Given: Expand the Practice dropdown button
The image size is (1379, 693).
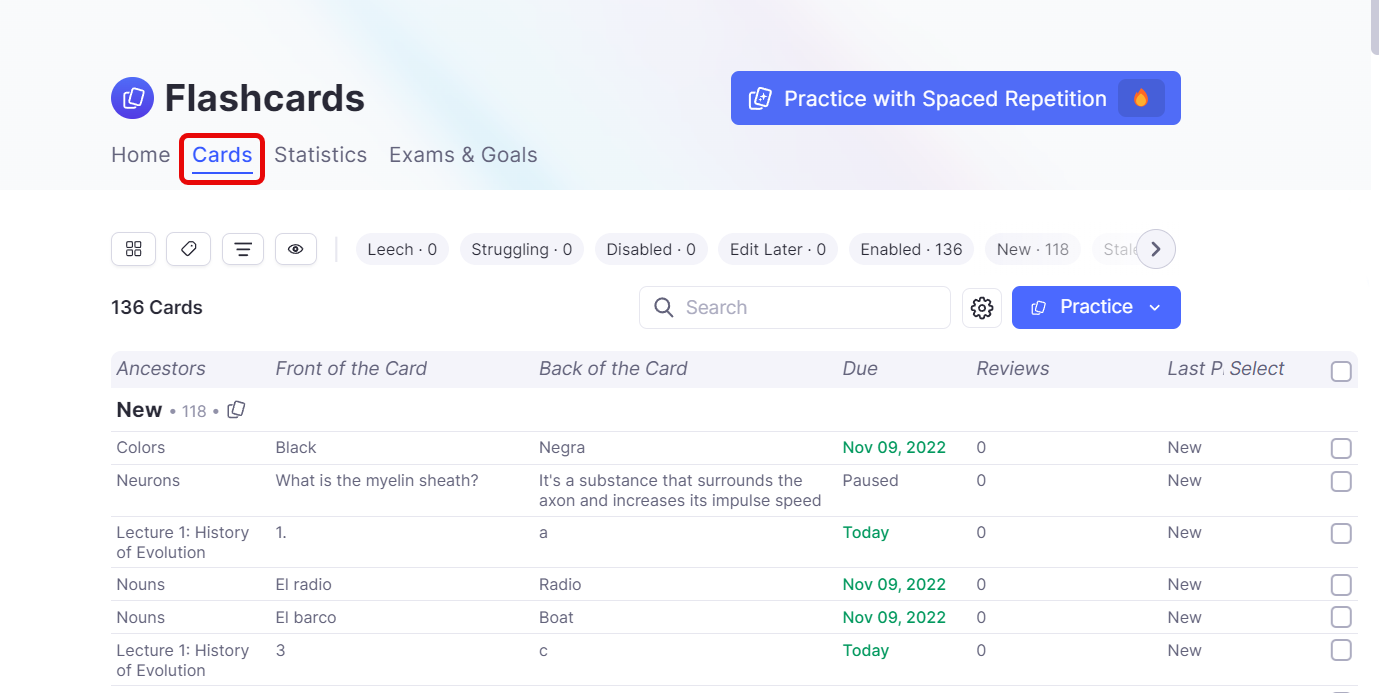Looking at the screenshot, I should click(x=1154, y=307).
